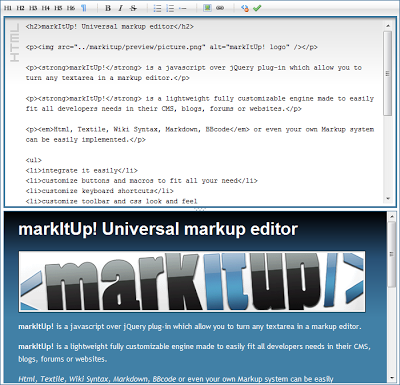The width and height of the screenshot is (400, 385).
Task: Clean markup with the clean icon
Action: tap(245, 8)
